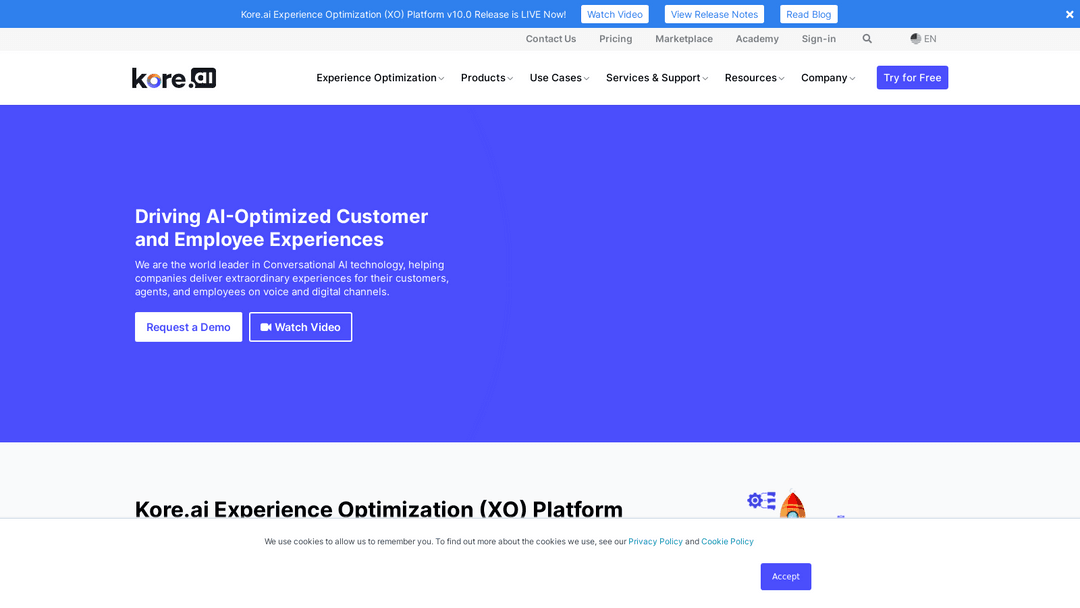Viewport: 1080px width, 608px height.
Task: Open the Pricing page
Action: 616,39
